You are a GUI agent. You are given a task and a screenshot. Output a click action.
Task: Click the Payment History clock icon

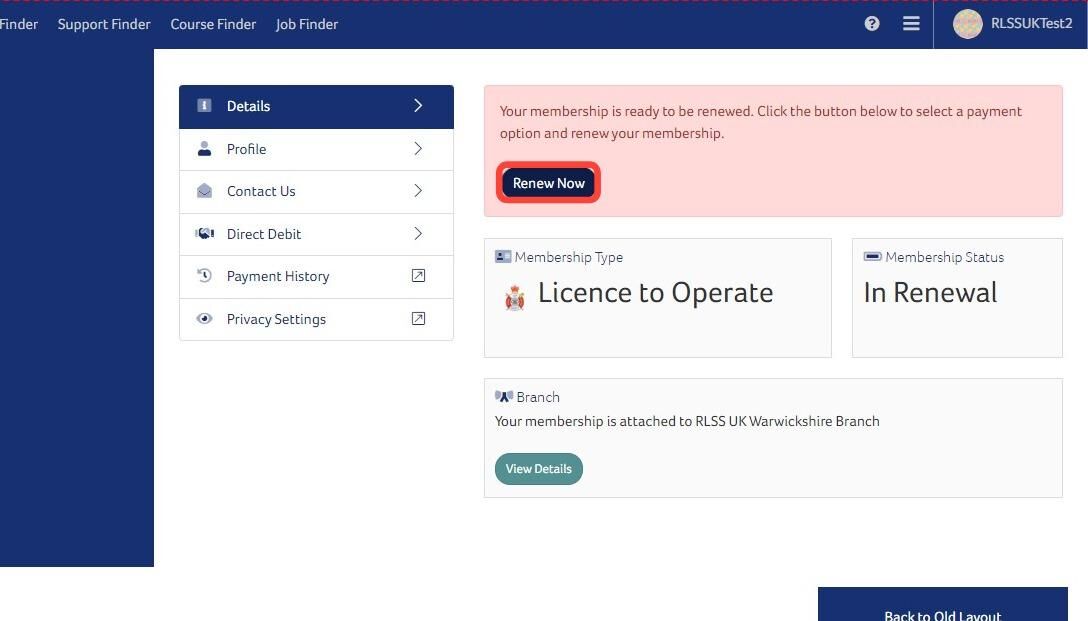(x=204, y=275)
